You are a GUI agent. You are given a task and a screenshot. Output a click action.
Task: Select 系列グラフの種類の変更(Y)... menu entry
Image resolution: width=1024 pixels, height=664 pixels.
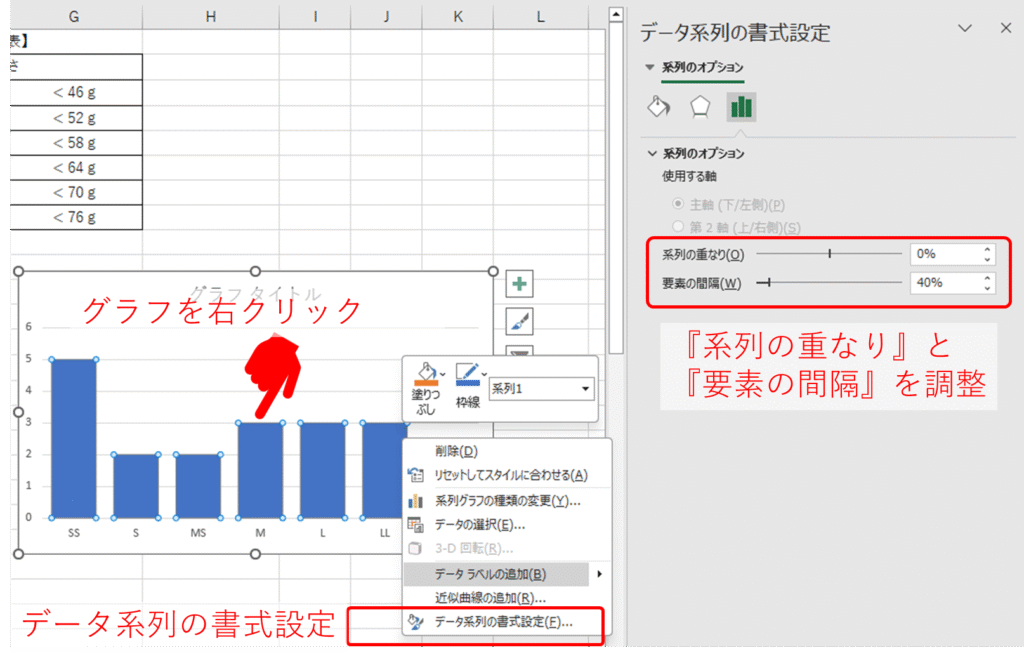(x=507, y=501)
